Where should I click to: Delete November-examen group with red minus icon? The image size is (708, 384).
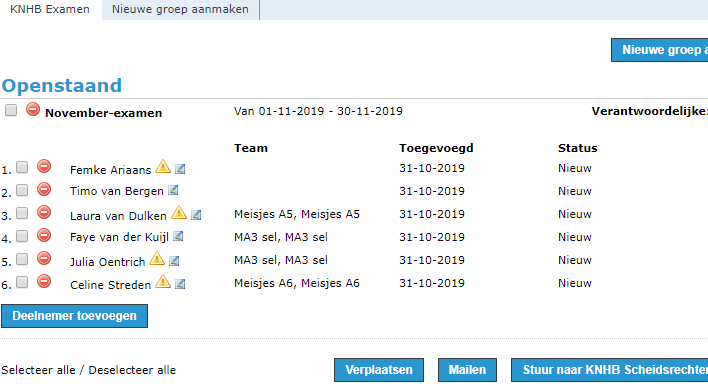(33, 109)
